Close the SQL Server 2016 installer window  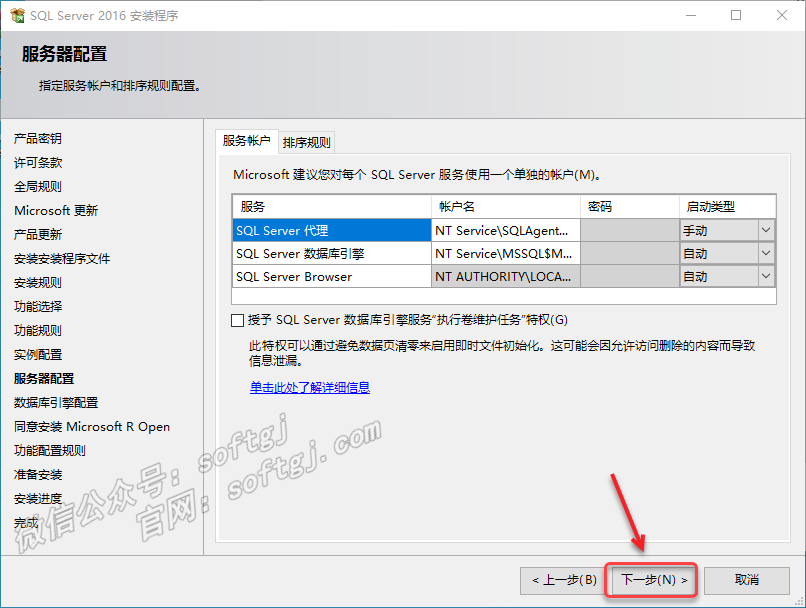782,15
